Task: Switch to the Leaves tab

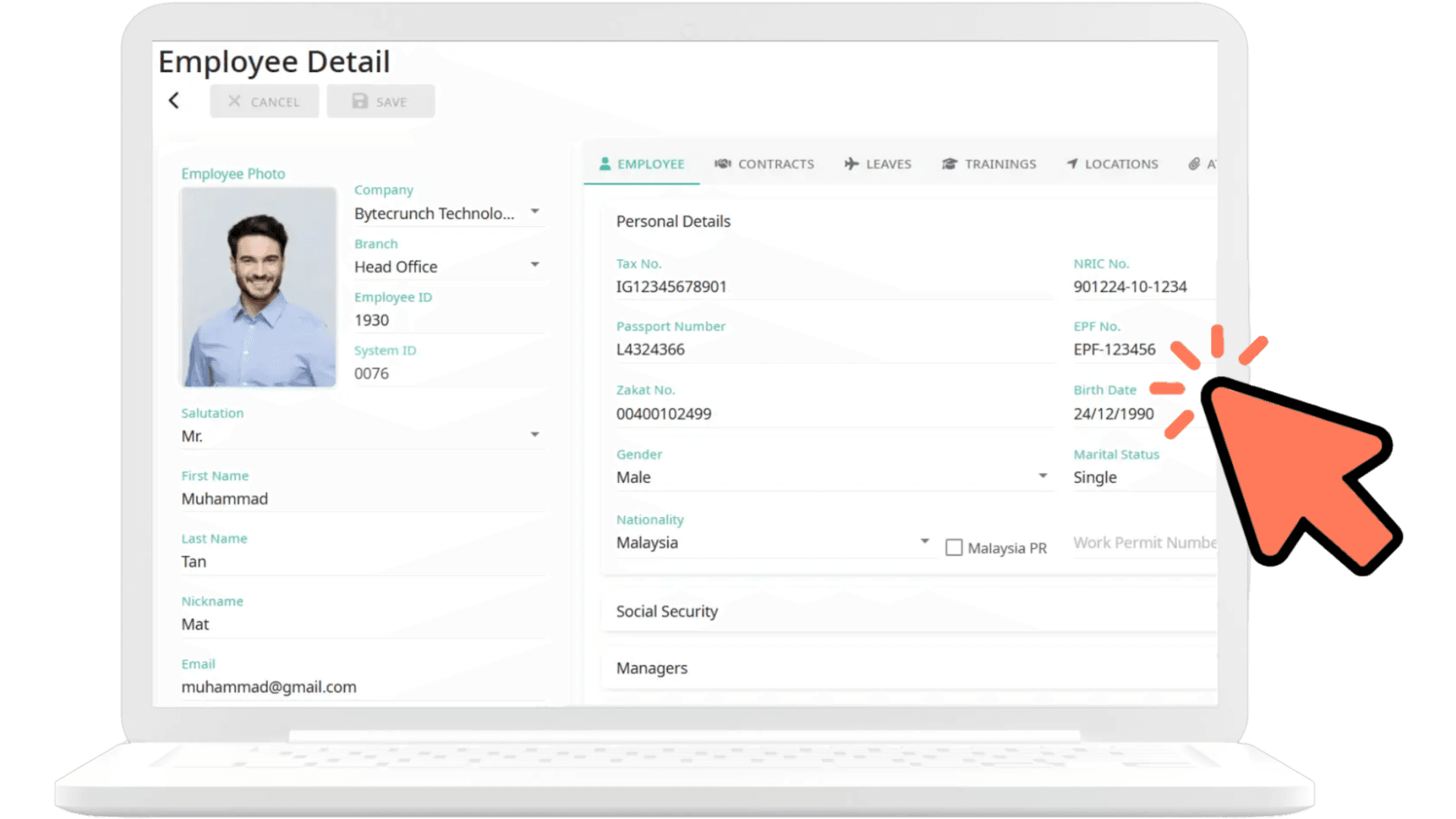Action: (x=877, y=164)
